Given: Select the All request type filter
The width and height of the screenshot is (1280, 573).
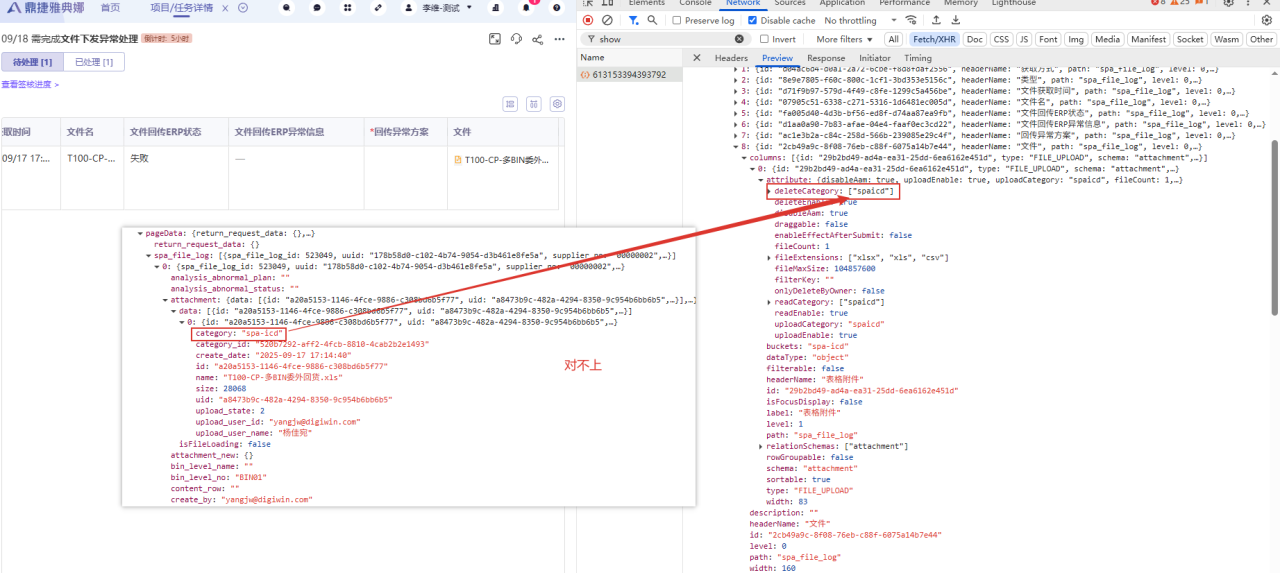Looking at the screenshot, I should pos(893,39).
